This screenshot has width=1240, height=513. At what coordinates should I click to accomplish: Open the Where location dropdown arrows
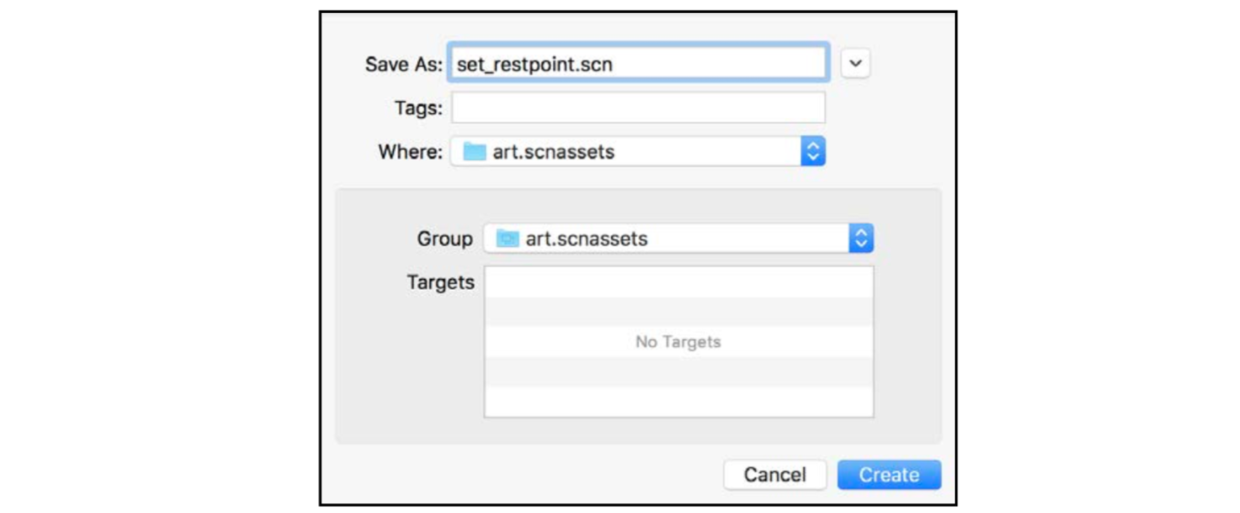(x=813, y=152)
